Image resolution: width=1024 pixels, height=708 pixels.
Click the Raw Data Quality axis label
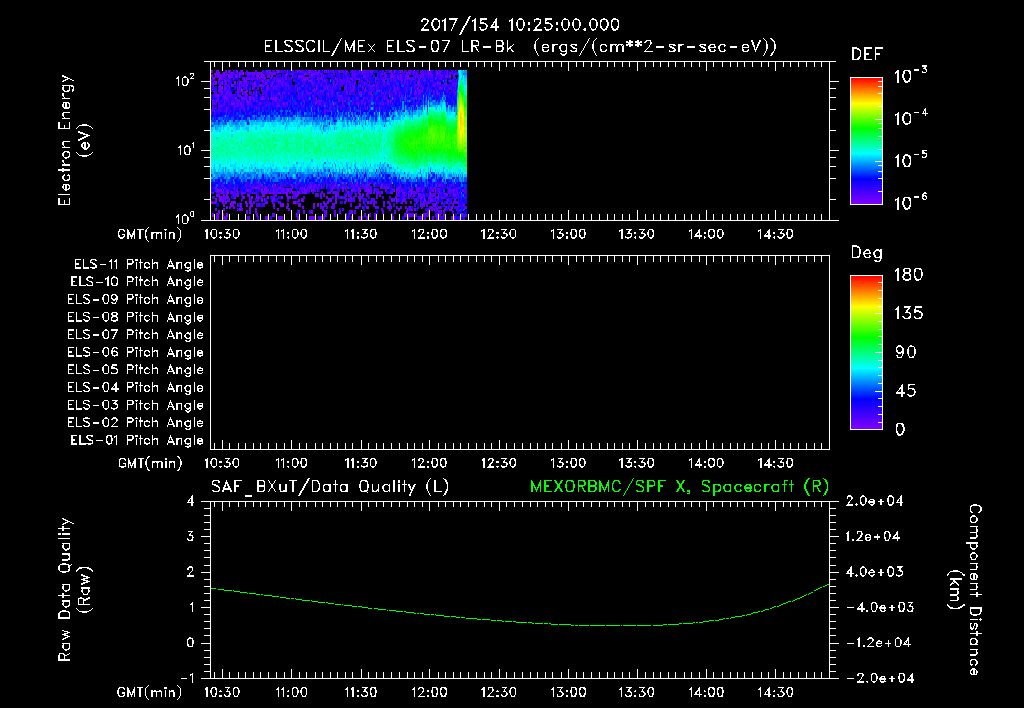pyautogui.click(x=74, y=589)
